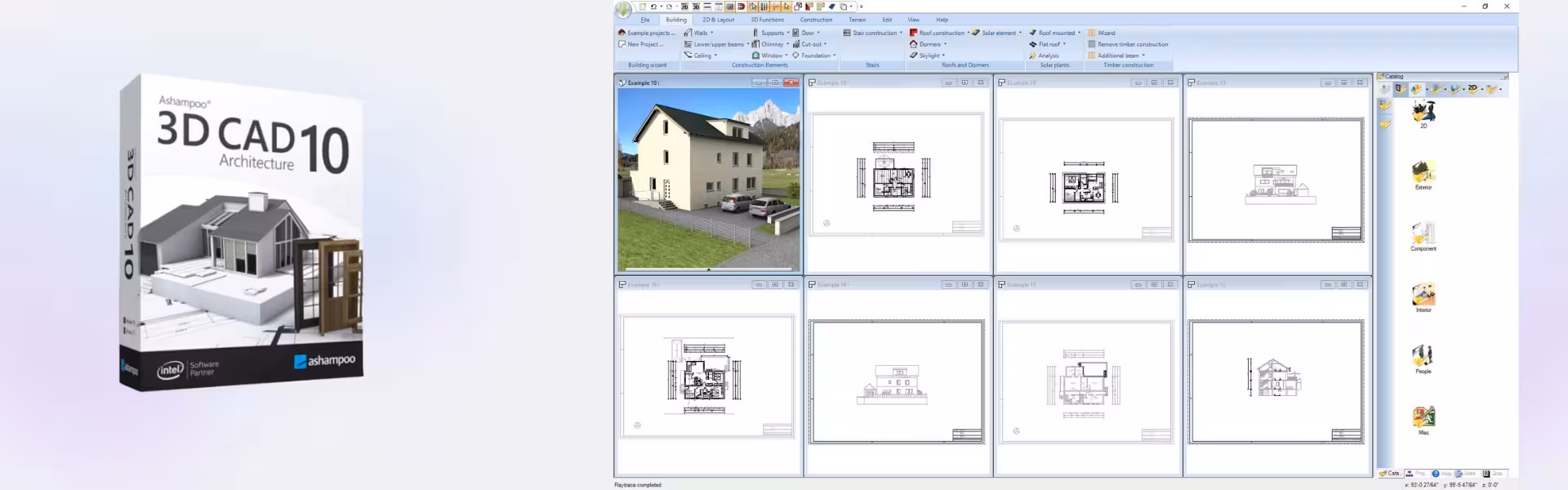Click the x coordinate status readout

(x=1422, y=485)
